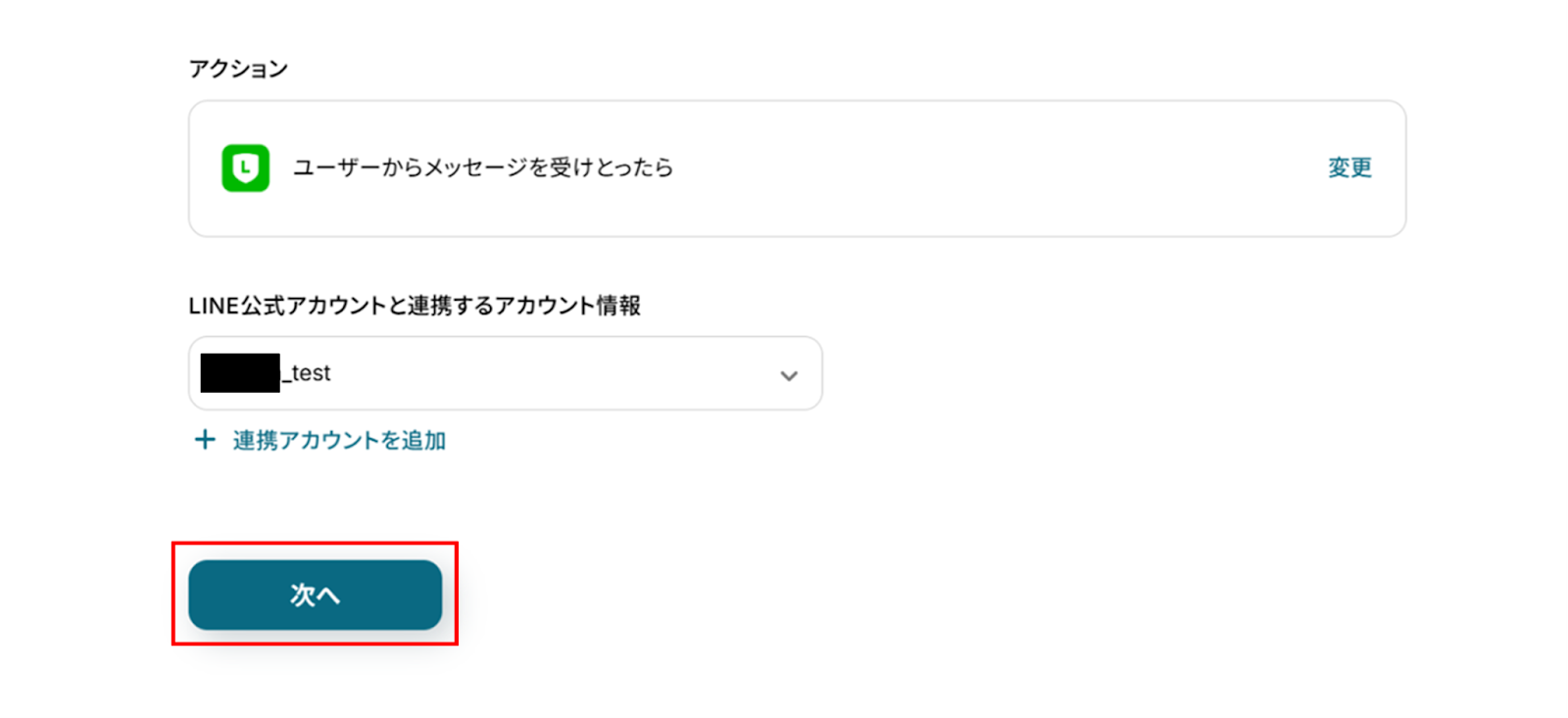Click the plus icon for adding account

tap(204, 440)
